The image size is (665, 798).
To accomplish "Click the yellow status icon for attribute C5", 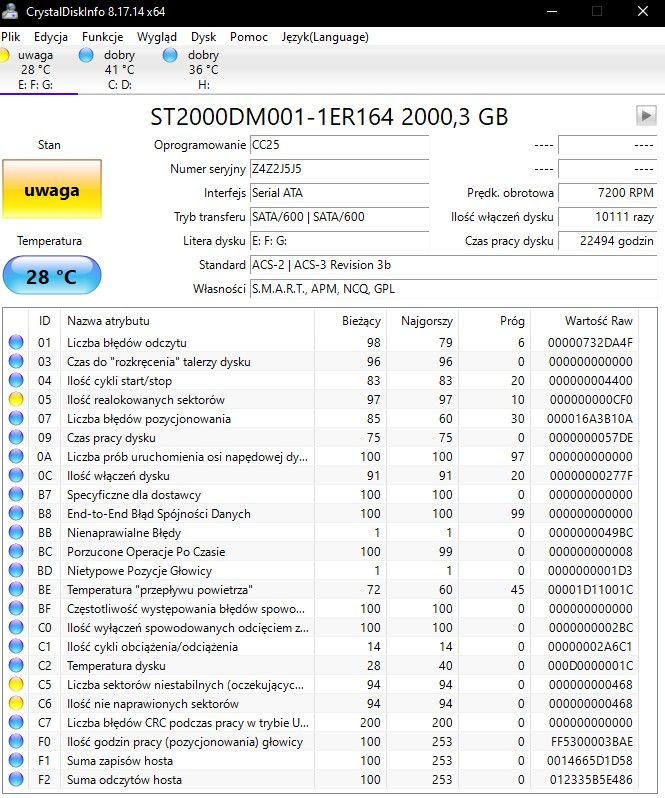I will click(16, 684).
